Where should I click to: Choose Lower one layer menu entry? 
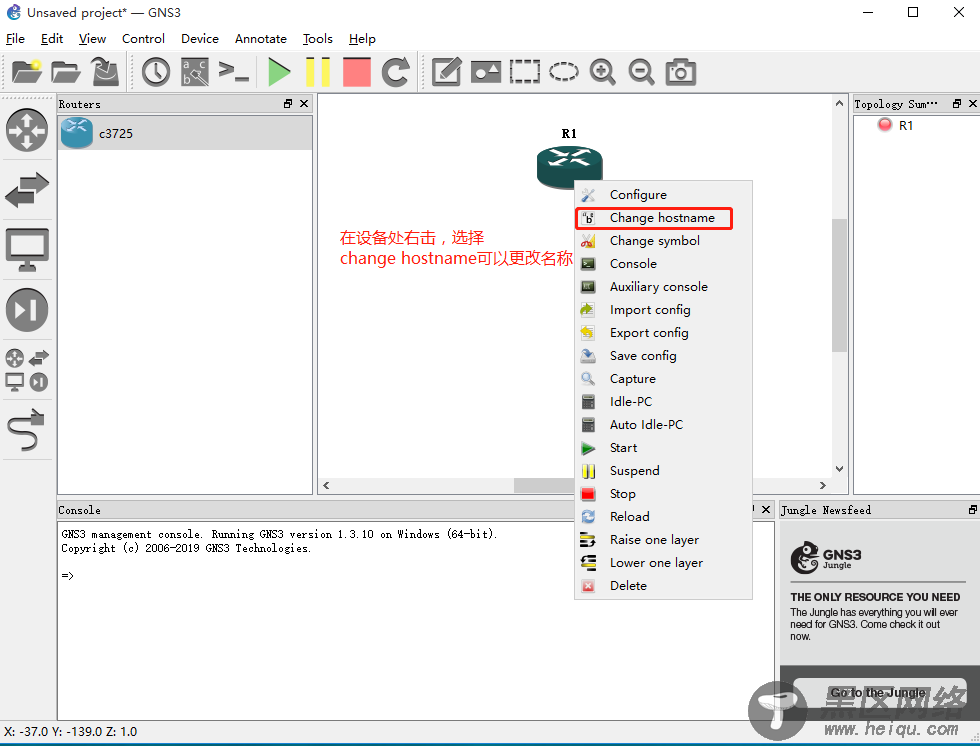[x=663, y=563]
